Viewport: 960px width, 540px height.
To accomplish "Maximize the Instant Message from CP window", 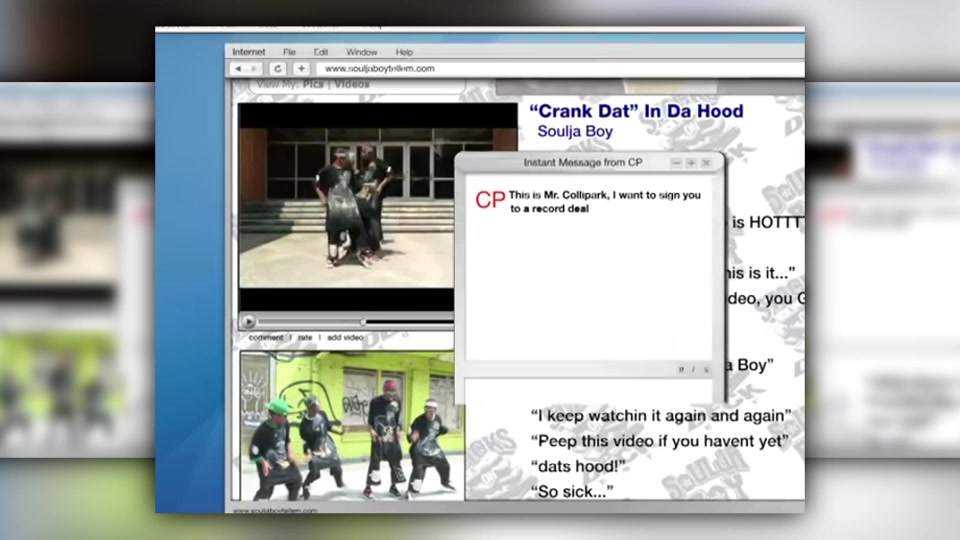I will (x=691, y=163).
